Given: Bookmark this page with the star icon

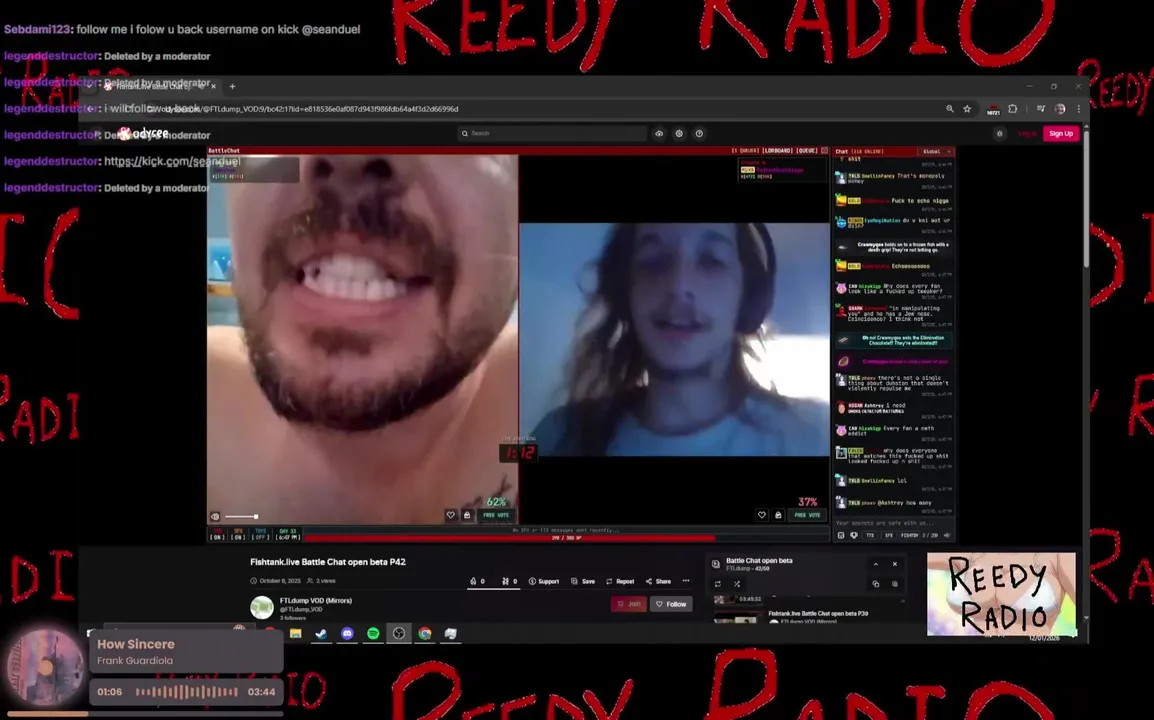Looking at the screenshot, I should tap(967, 109).
